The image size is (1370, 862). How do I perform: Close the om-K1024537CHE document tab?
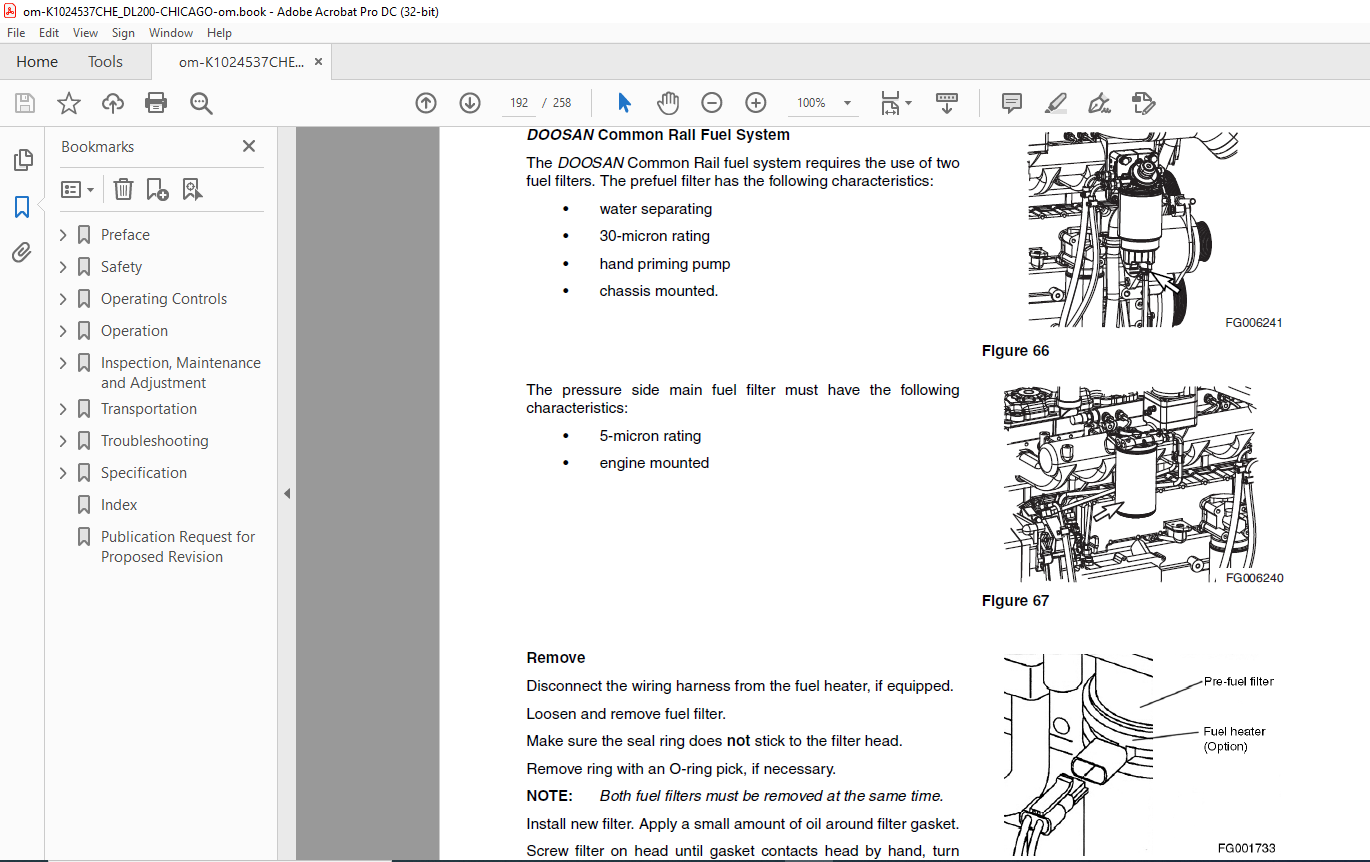coord(319,62)
